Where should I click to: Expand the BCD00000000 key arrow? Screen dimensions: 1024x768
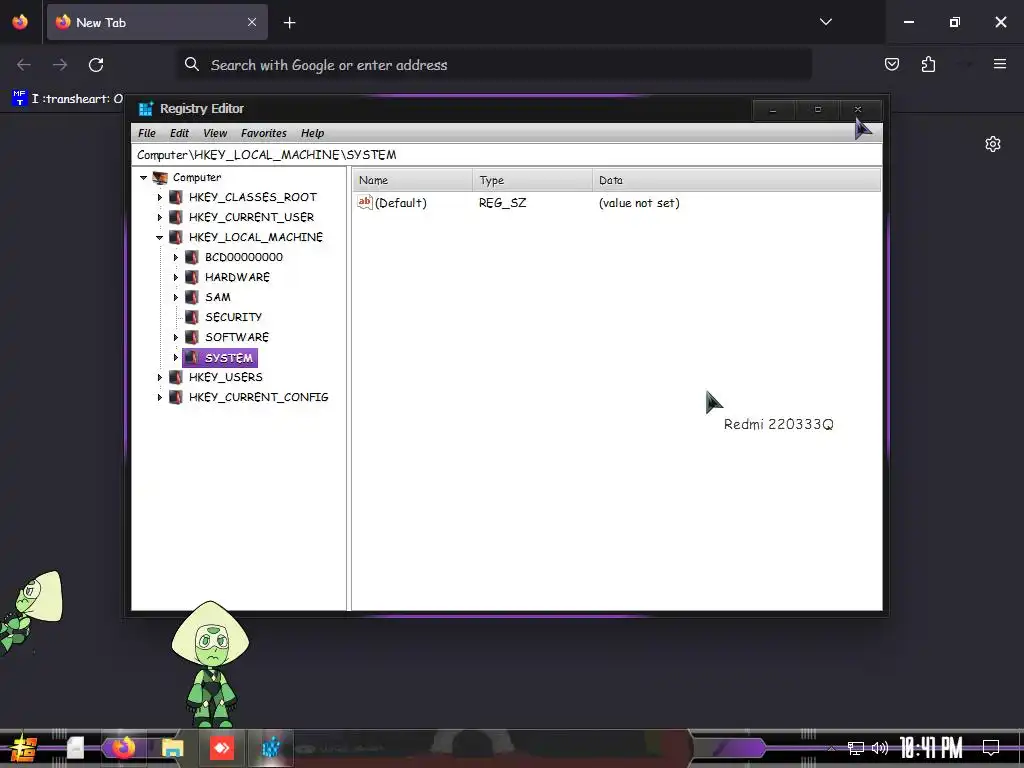point(176,257)
